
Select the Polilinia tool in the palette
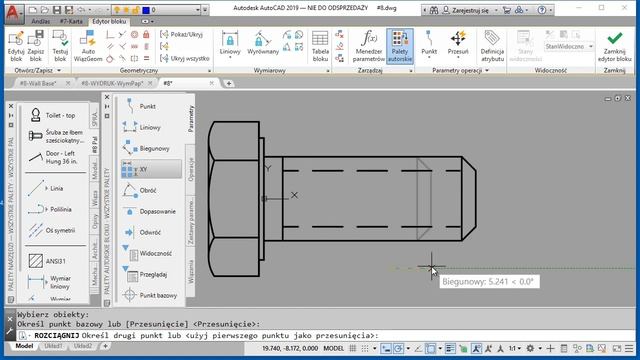50,209
